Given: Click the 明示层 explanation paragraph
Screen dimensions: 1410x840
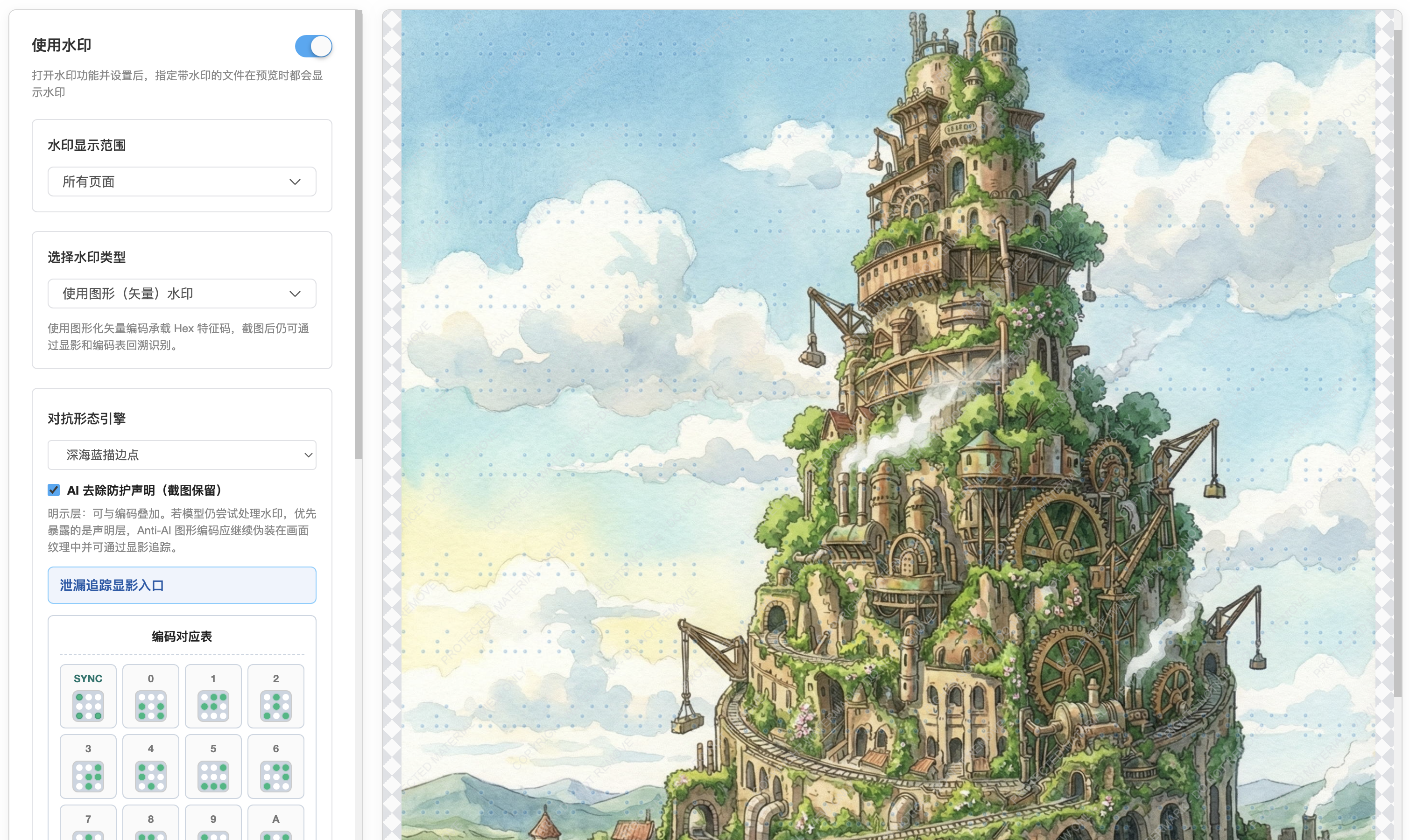Looking at the screenshot, I should coord(182,530).
